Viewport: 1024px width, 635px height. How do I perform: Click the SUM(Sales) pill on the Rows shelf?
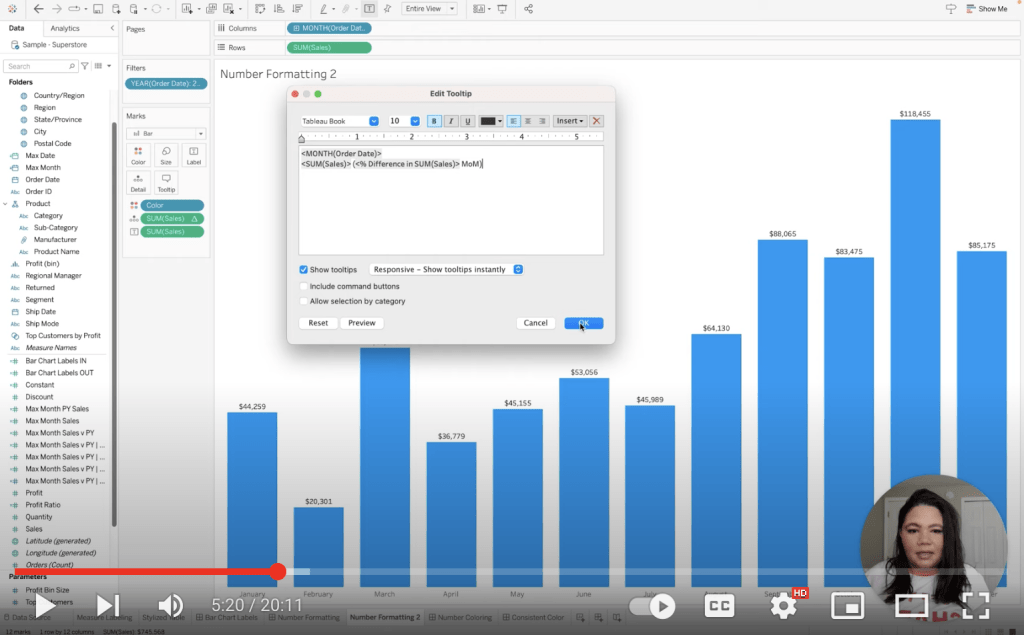coord(329,48)
